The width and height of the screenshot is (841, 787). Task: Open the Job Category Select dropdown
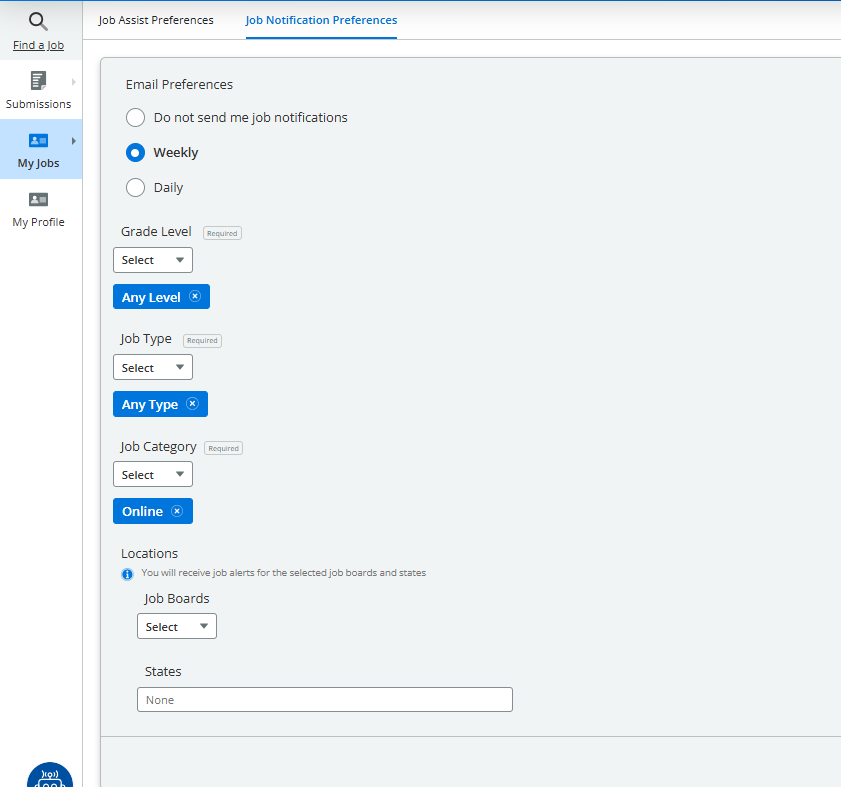pyautogui.click(x=153, y=475)
